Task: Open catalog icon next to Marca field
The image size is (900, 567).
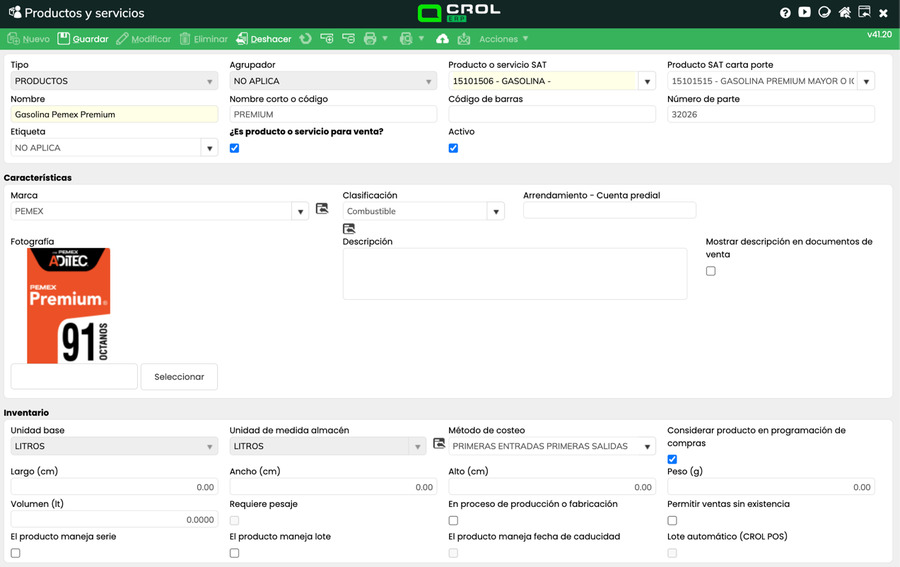Action: (x=322, y=209)
